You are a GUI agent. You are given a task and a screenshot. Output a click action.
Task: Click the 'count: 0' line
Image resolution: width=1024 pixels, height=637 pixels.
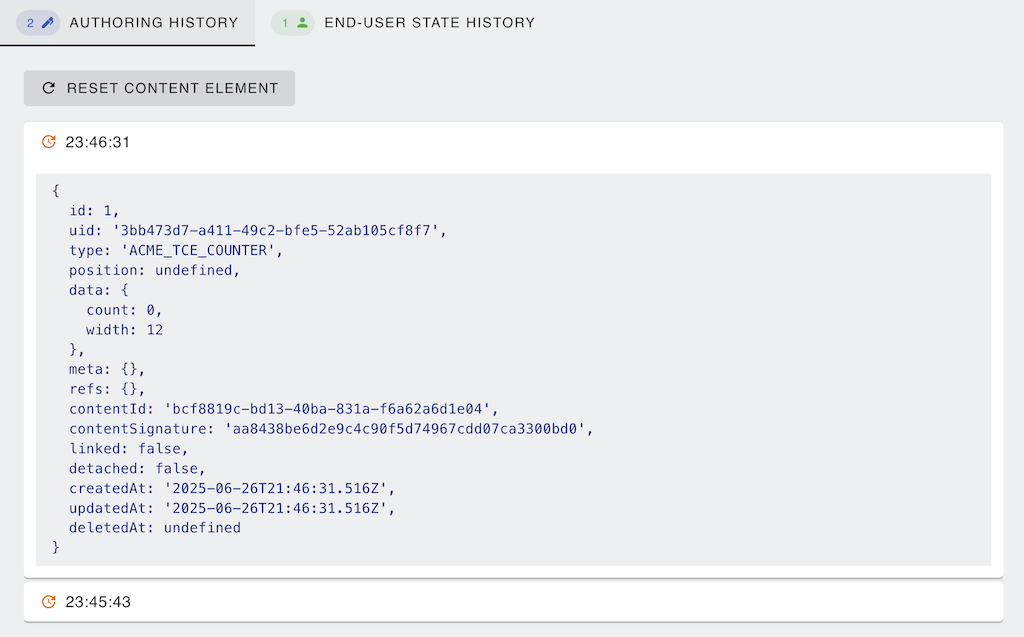(124, 310)
